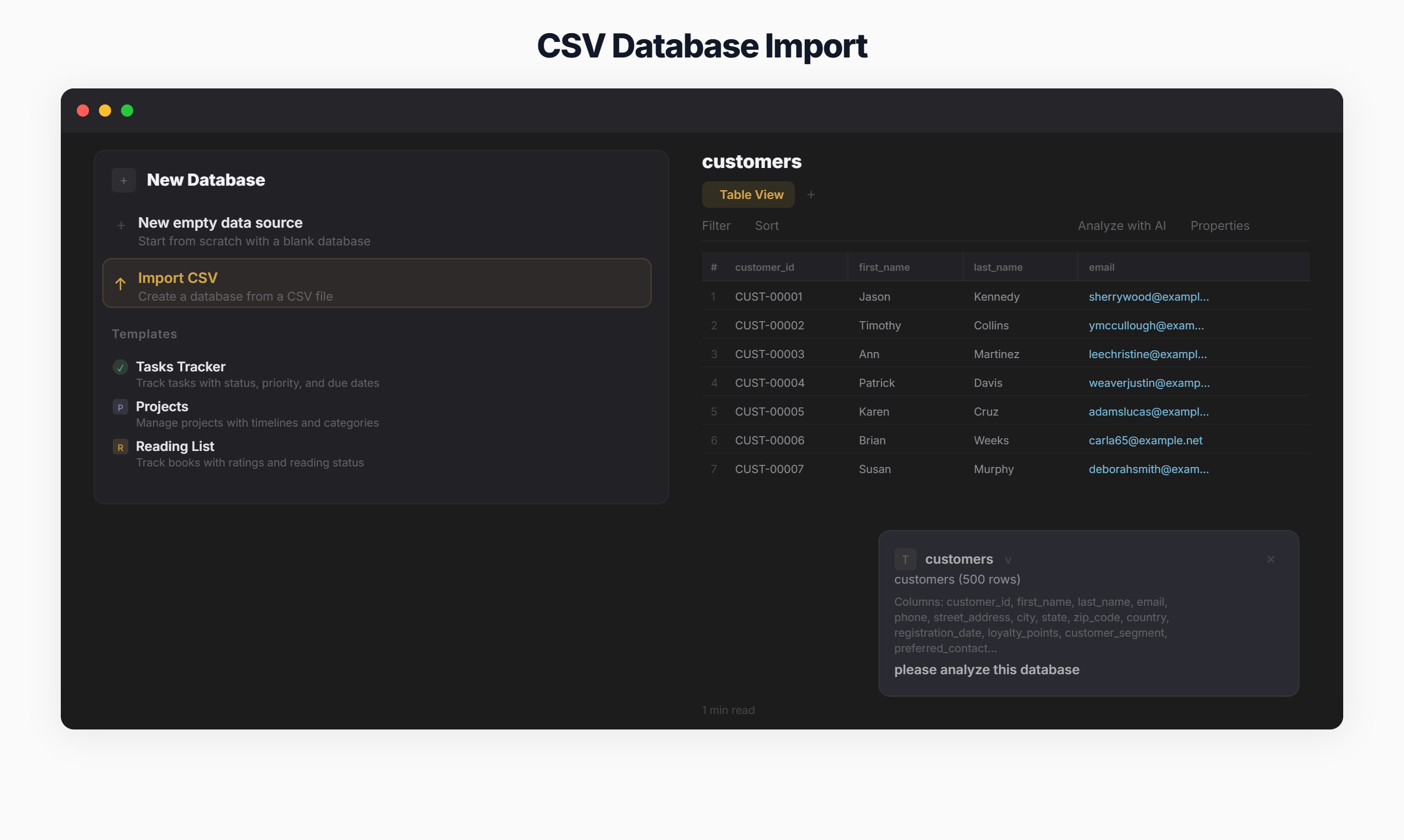Click the please analyze this database message
Image resolution: width=1404 pixels, height=840 pixels.
[986, 670]
